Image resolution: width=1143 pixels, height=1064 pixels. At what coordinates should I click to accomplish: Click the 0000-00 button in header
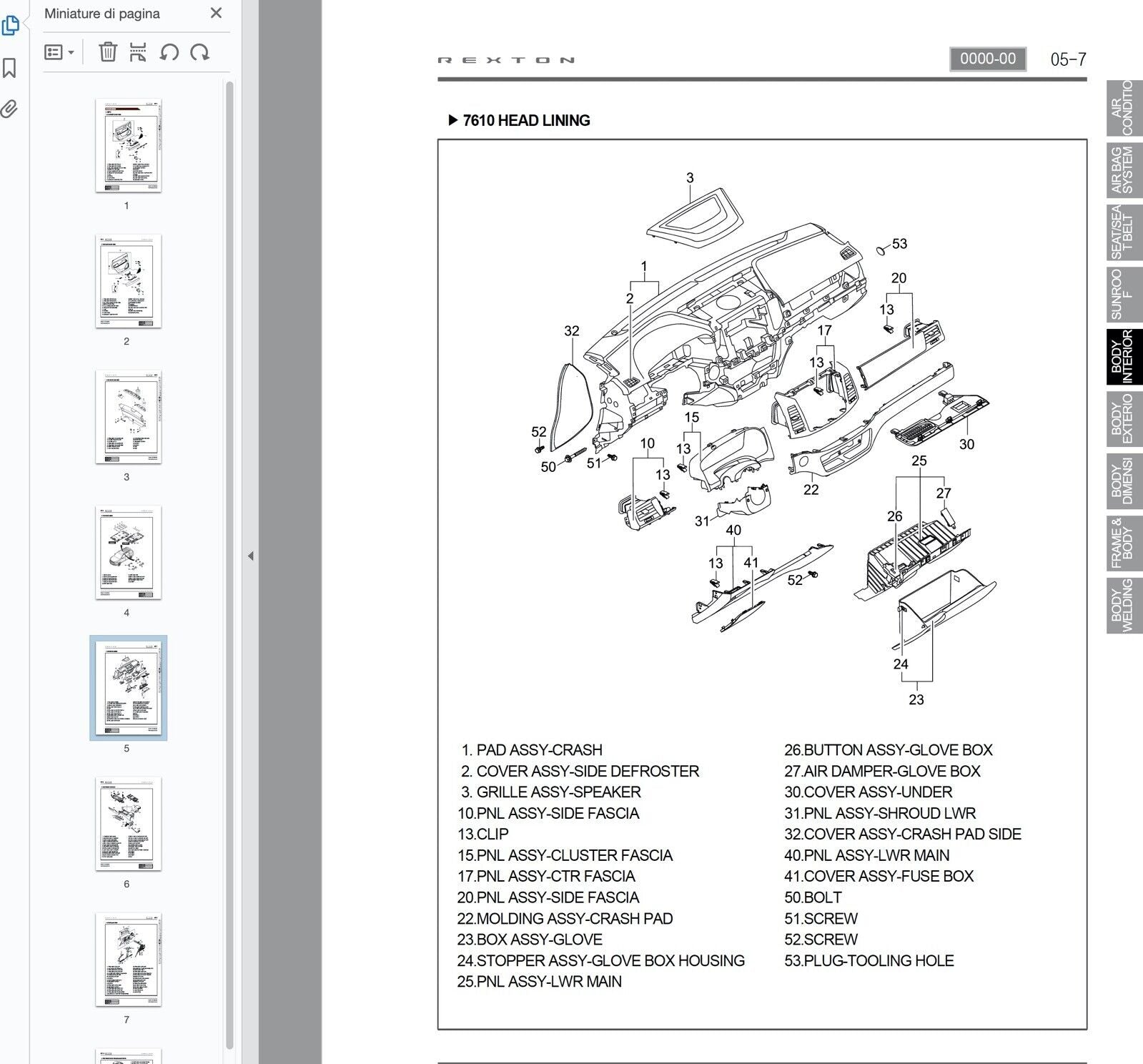pyautogui.click(x=987, y=59)
